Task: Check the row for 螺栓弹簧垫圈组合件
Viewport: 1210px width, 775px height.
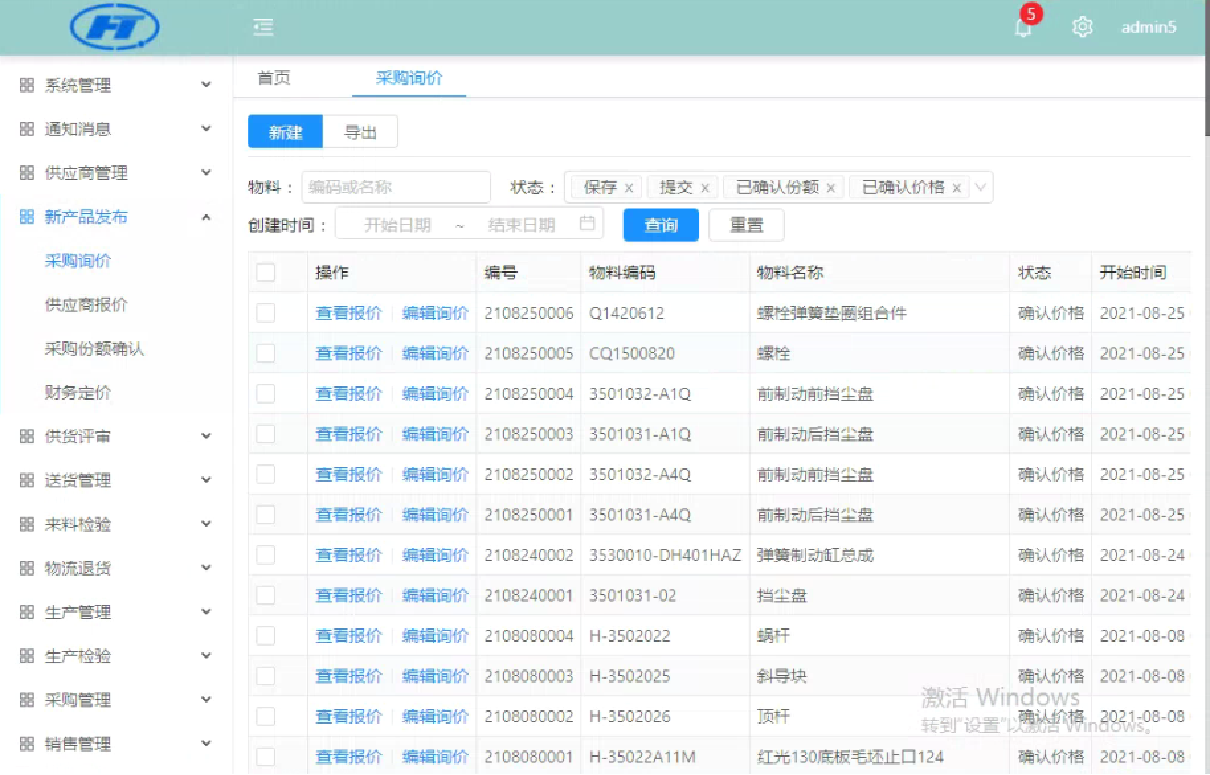Action: tap(266, 313)
